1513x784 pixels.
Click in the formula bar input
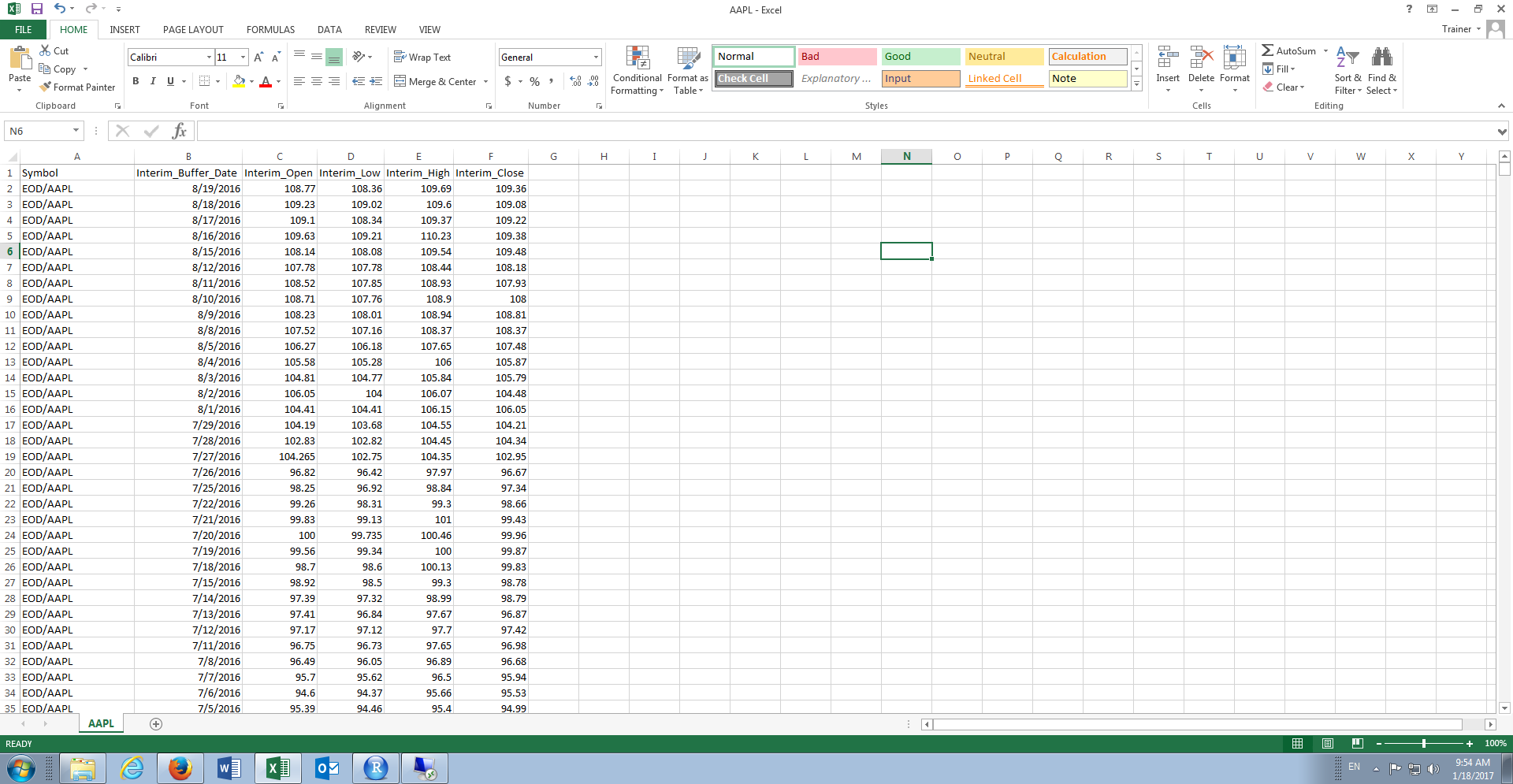[846, 131]
